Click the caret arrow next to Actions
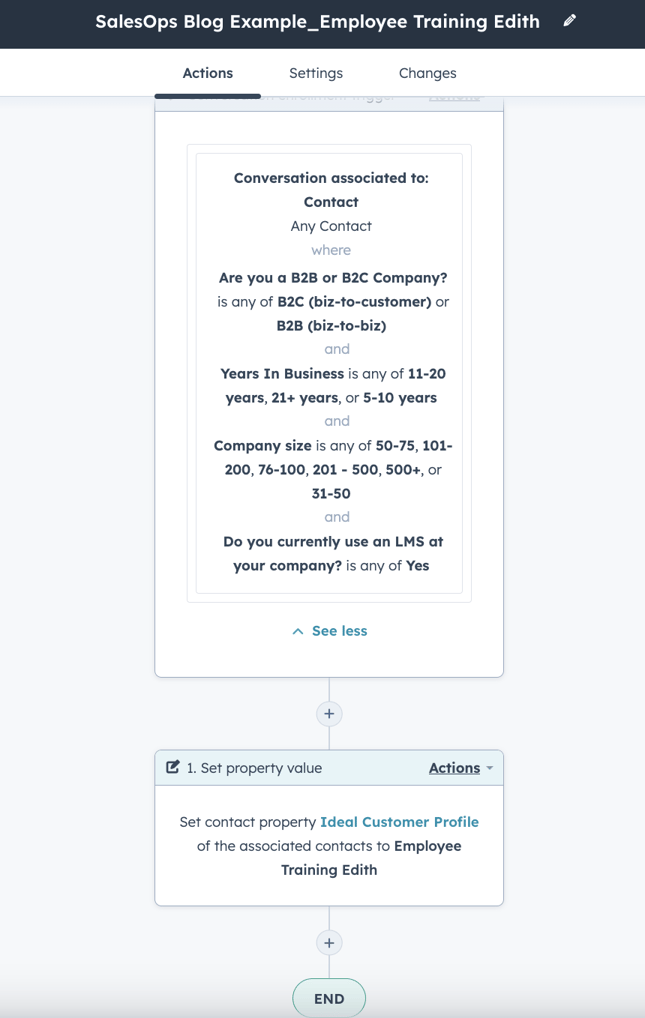645x1018 pixels. tap(490, 769)
